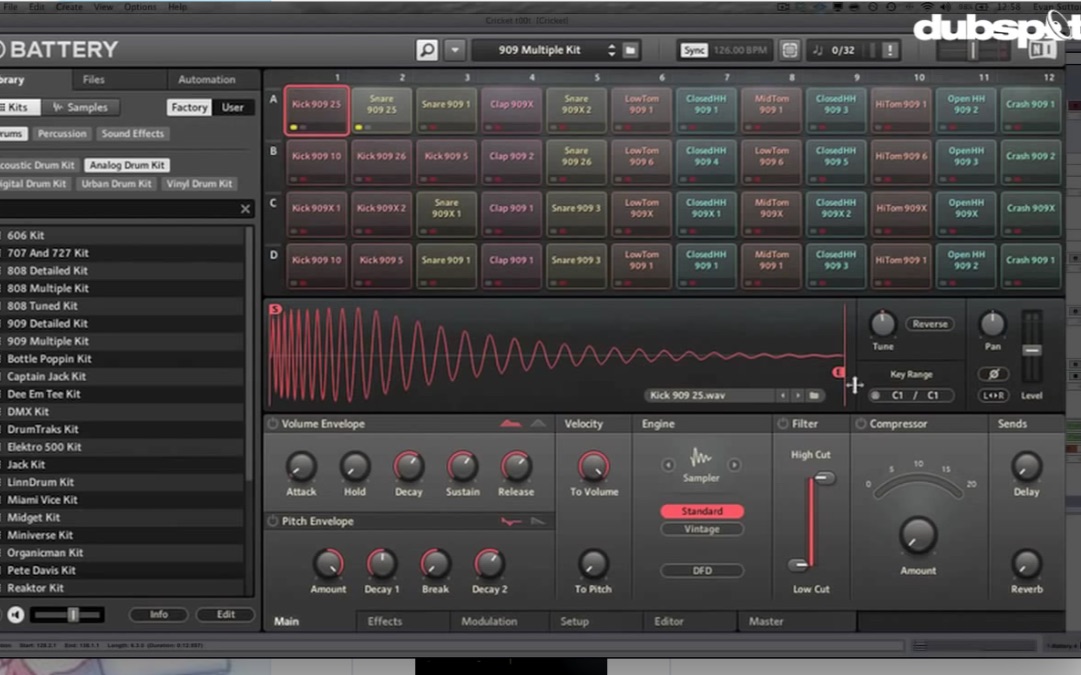Select the Analog Drum Kit tag

[x=128, y=165]
